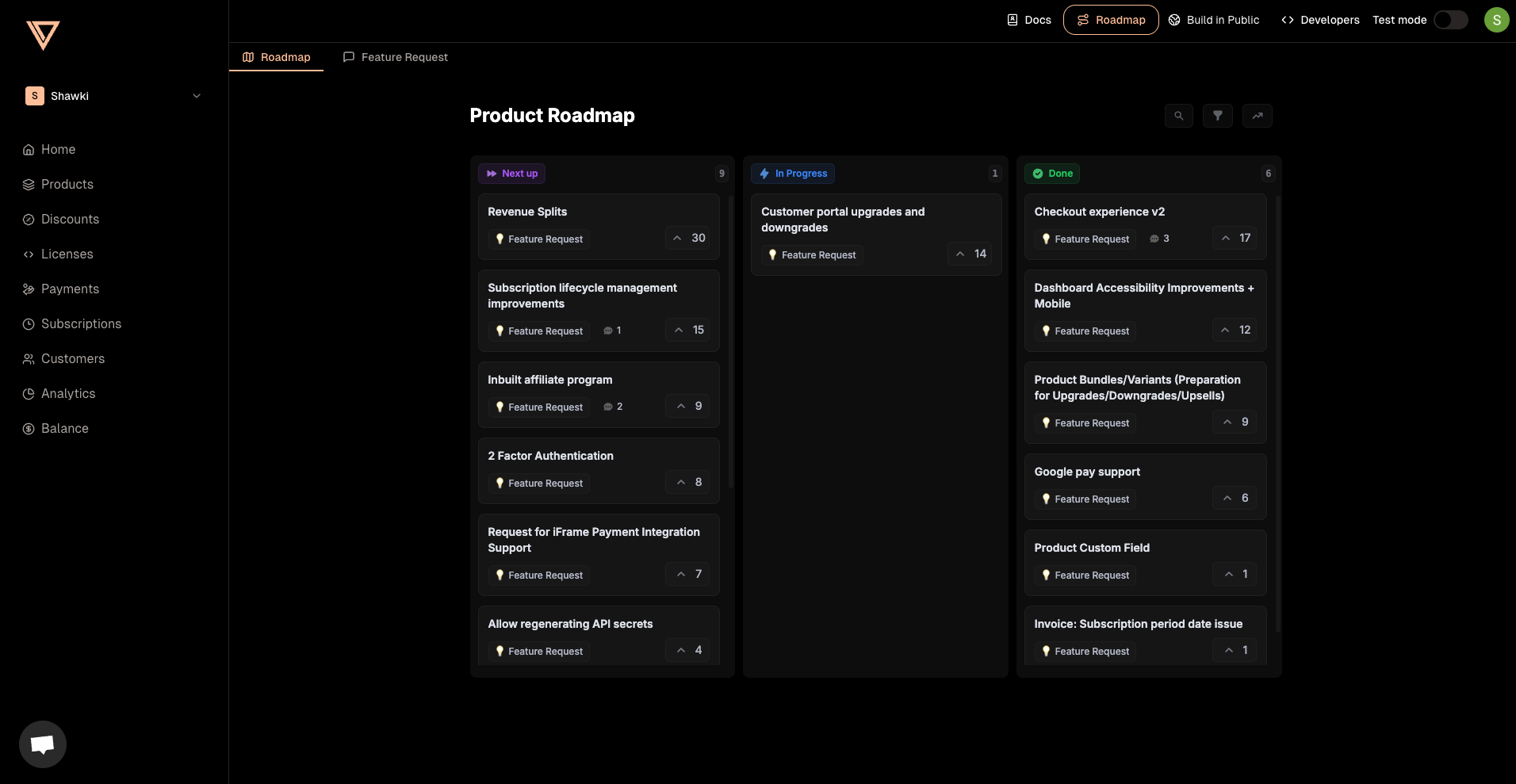
Task: Upvote the Revenue Splits card
Action: (687, 239)
